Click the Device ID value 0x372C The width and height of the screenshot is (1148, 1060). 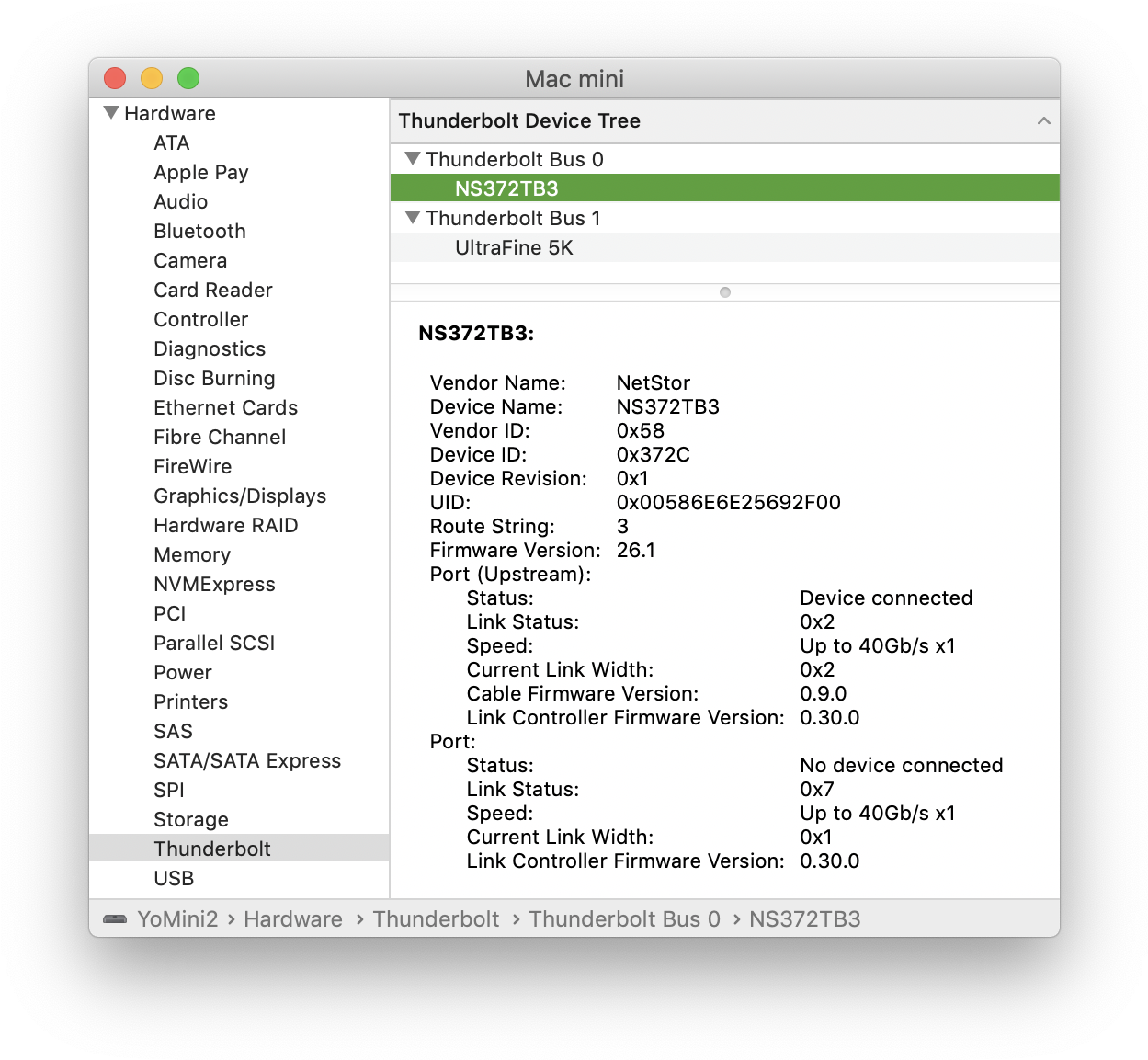(x=654, y=454)
